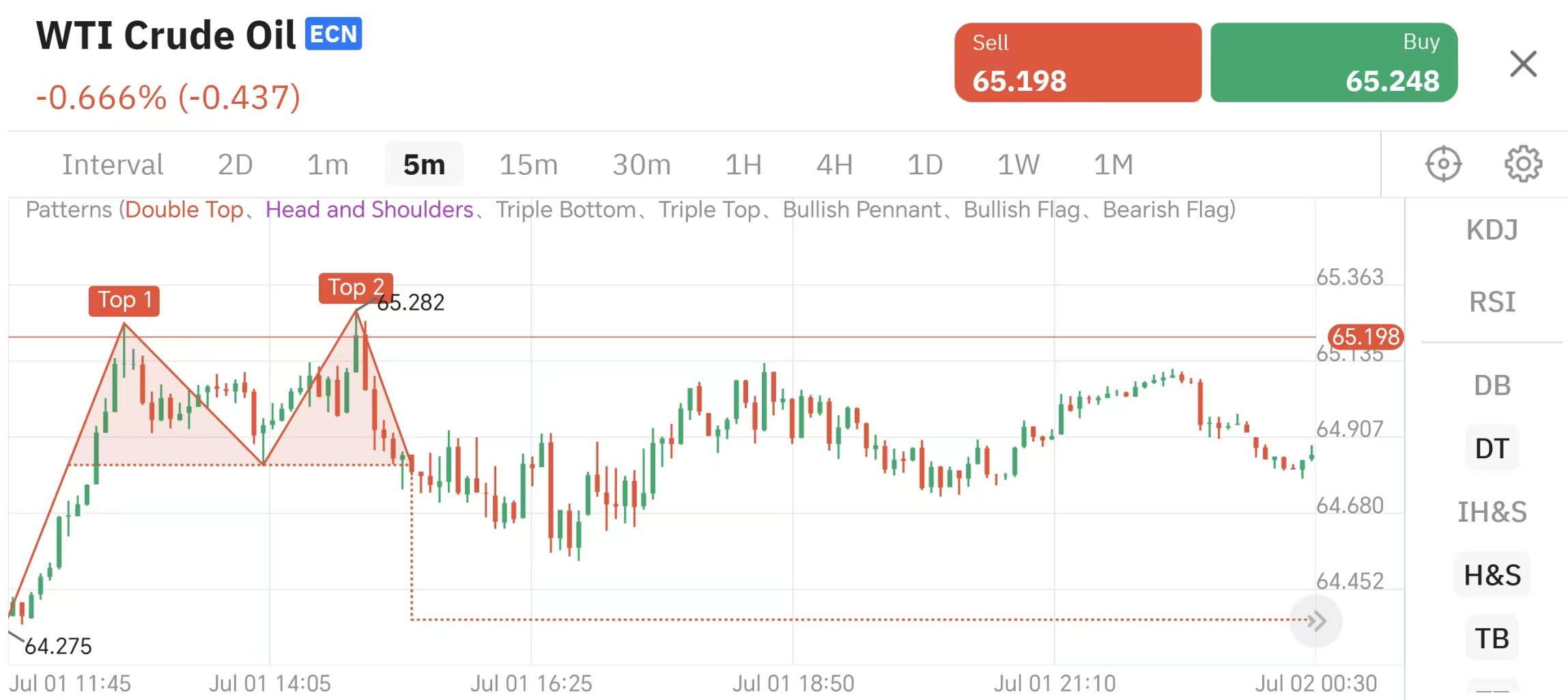The width and height of the screenshot is (1568, 700).
Task: Select the 1D interval tab
Action: tap(924, 165)
